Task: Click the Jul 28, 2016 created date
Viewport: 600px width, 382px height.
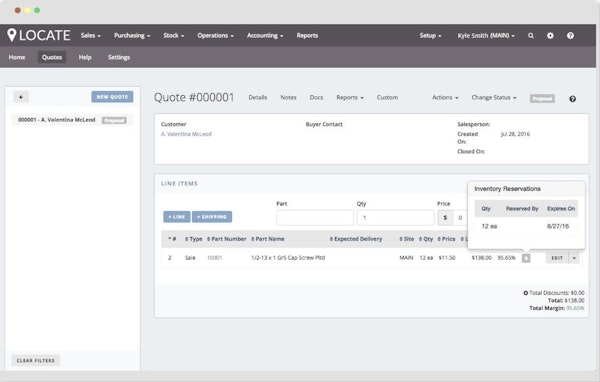Action: 515,134
